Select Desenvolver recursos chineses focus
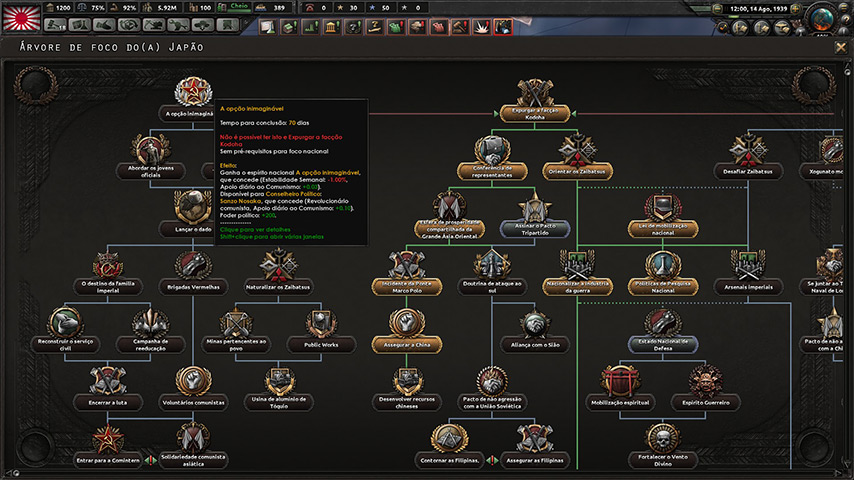Image resolution: width=854 pixels, height=480 pixels. 407,389
